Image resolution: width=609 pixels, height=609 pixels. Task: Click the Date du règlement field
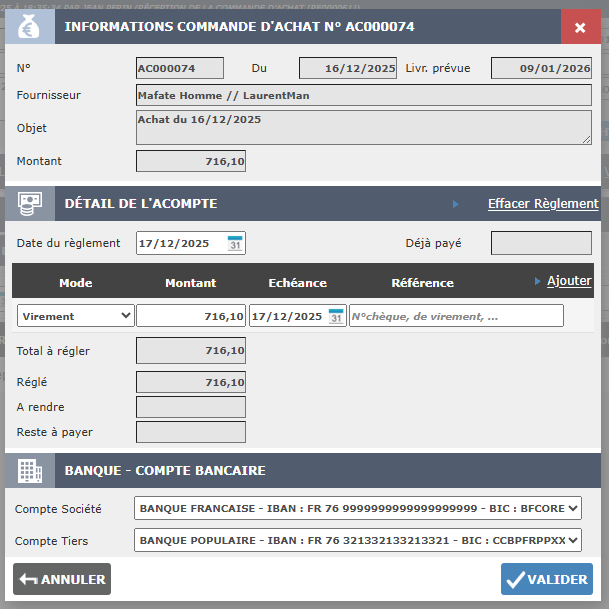click(x=180, y=243)
